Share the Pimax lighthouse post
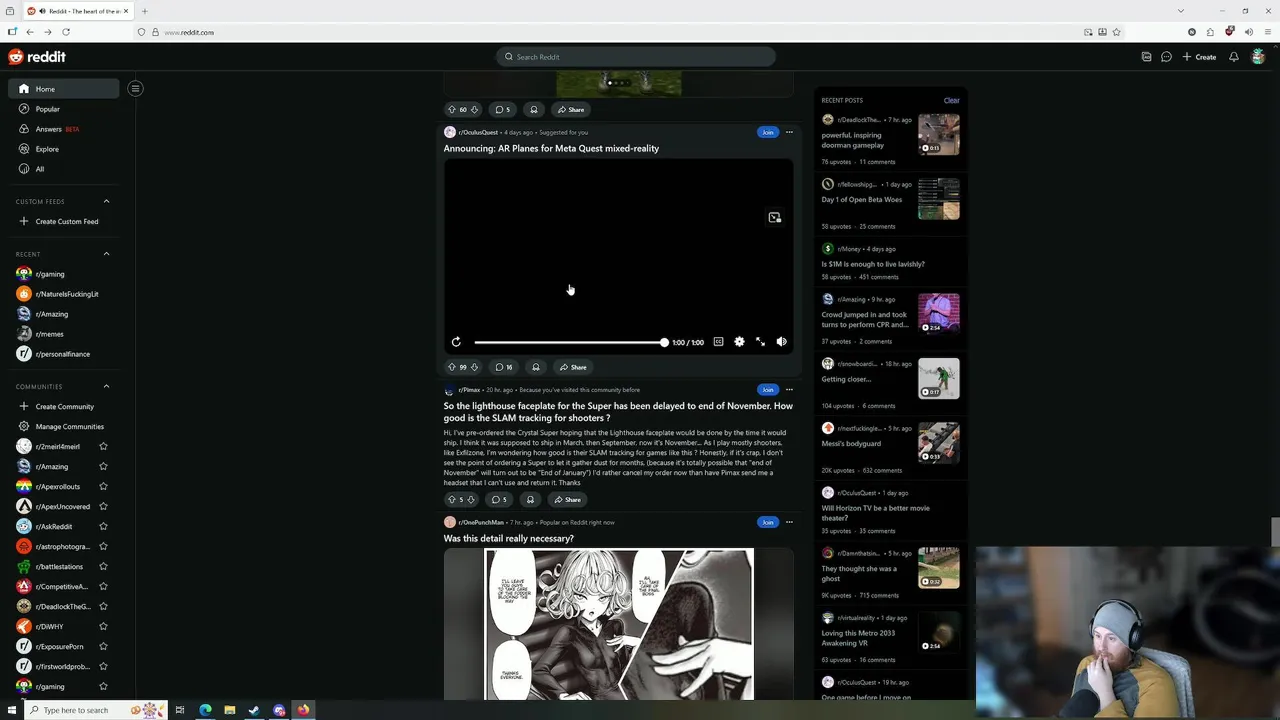The height and width of the screenshot is (720, 1280). click(x=568, y=500)
